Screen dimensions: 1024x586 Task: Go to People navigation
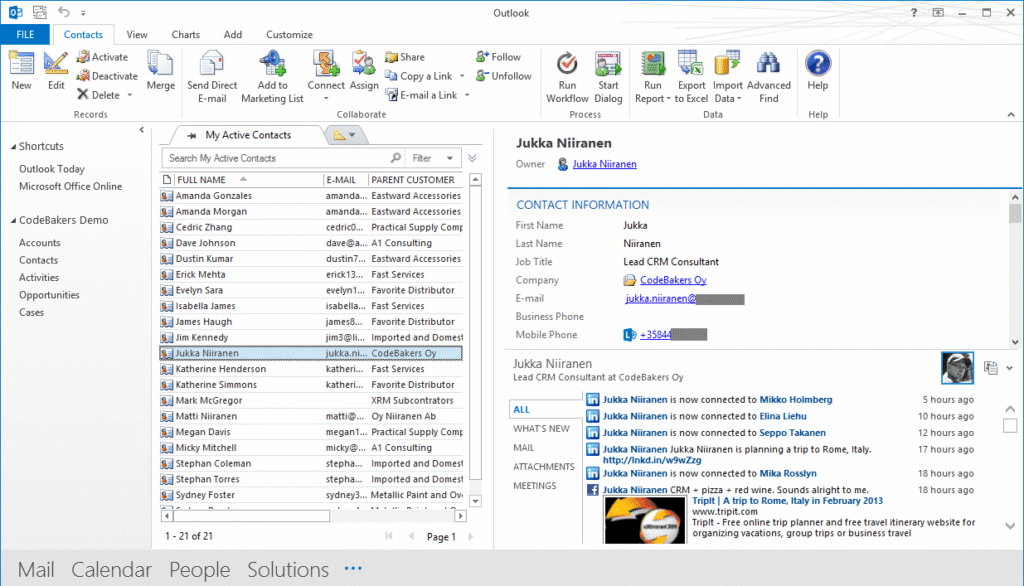click(199, 570)
